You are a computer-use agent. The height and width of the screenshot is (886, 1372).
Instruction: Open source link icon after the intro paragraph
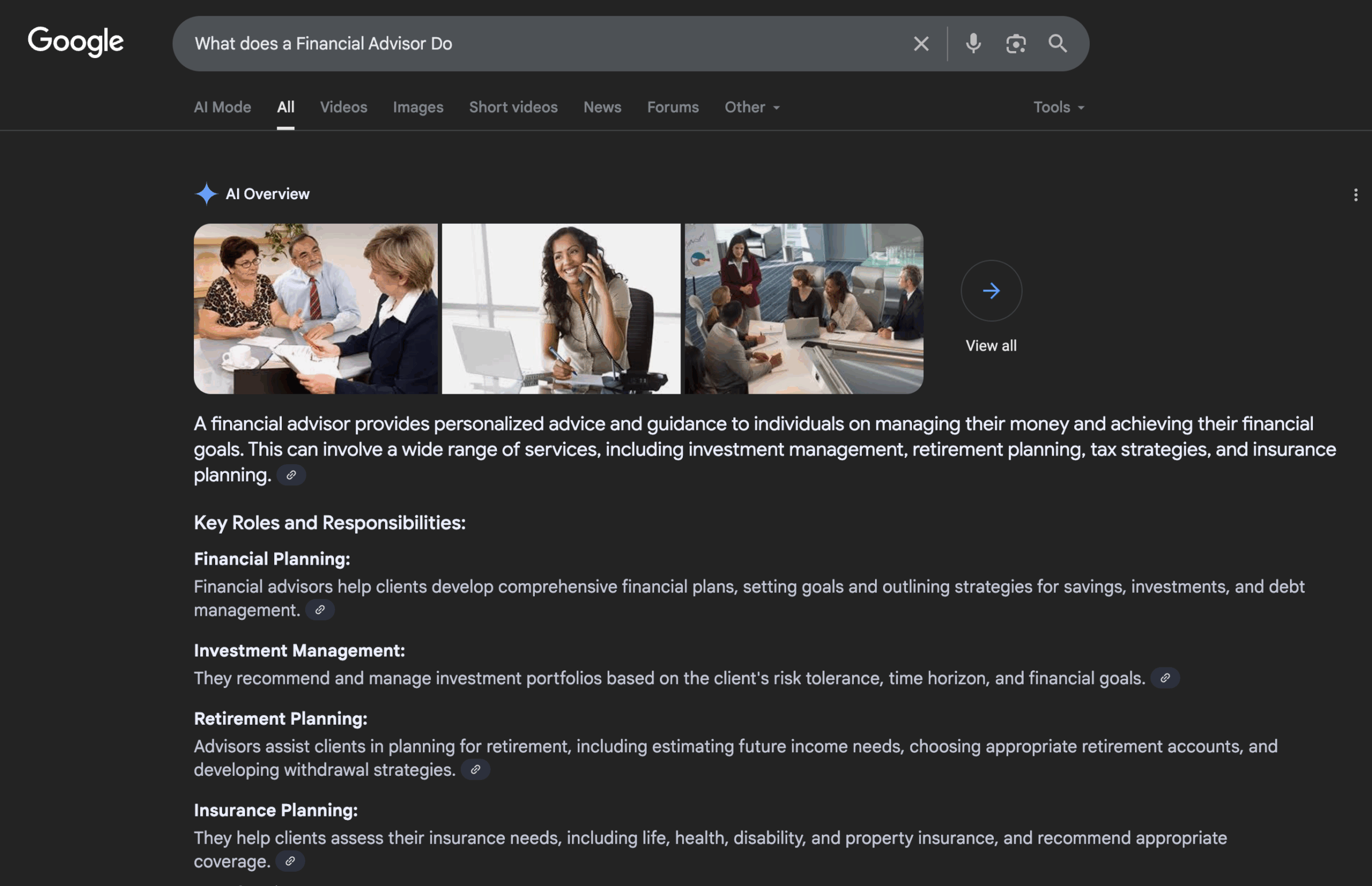(x=291, y=475)
